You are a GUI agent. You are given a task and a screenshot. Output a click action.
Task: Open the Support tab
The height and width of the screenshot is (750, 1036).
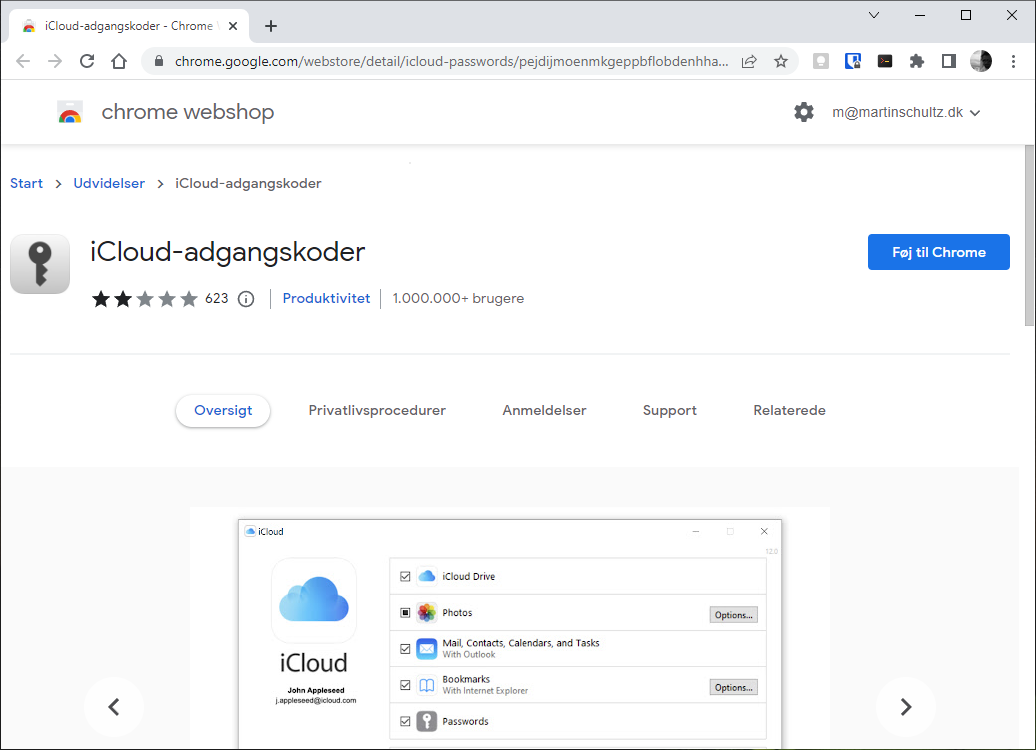(670, 410)
